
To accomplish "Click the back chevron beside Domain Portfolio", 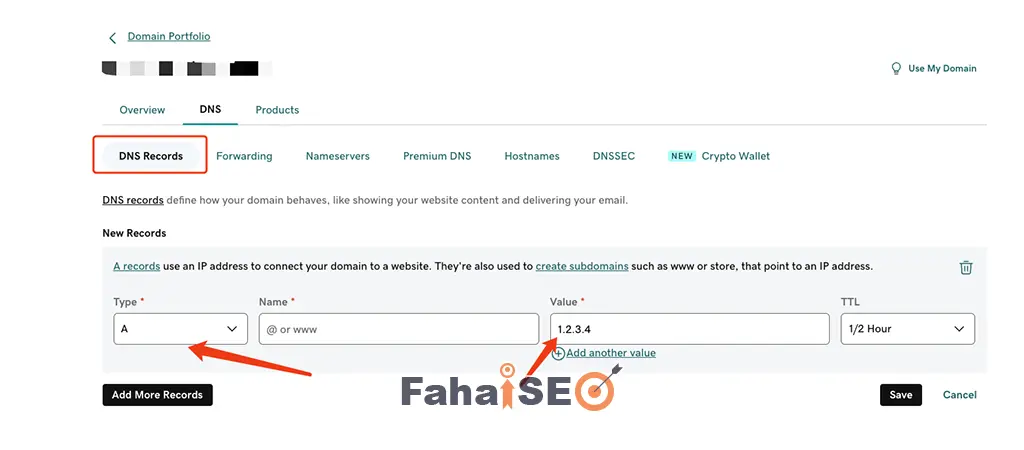I will (x=112, y=38).
